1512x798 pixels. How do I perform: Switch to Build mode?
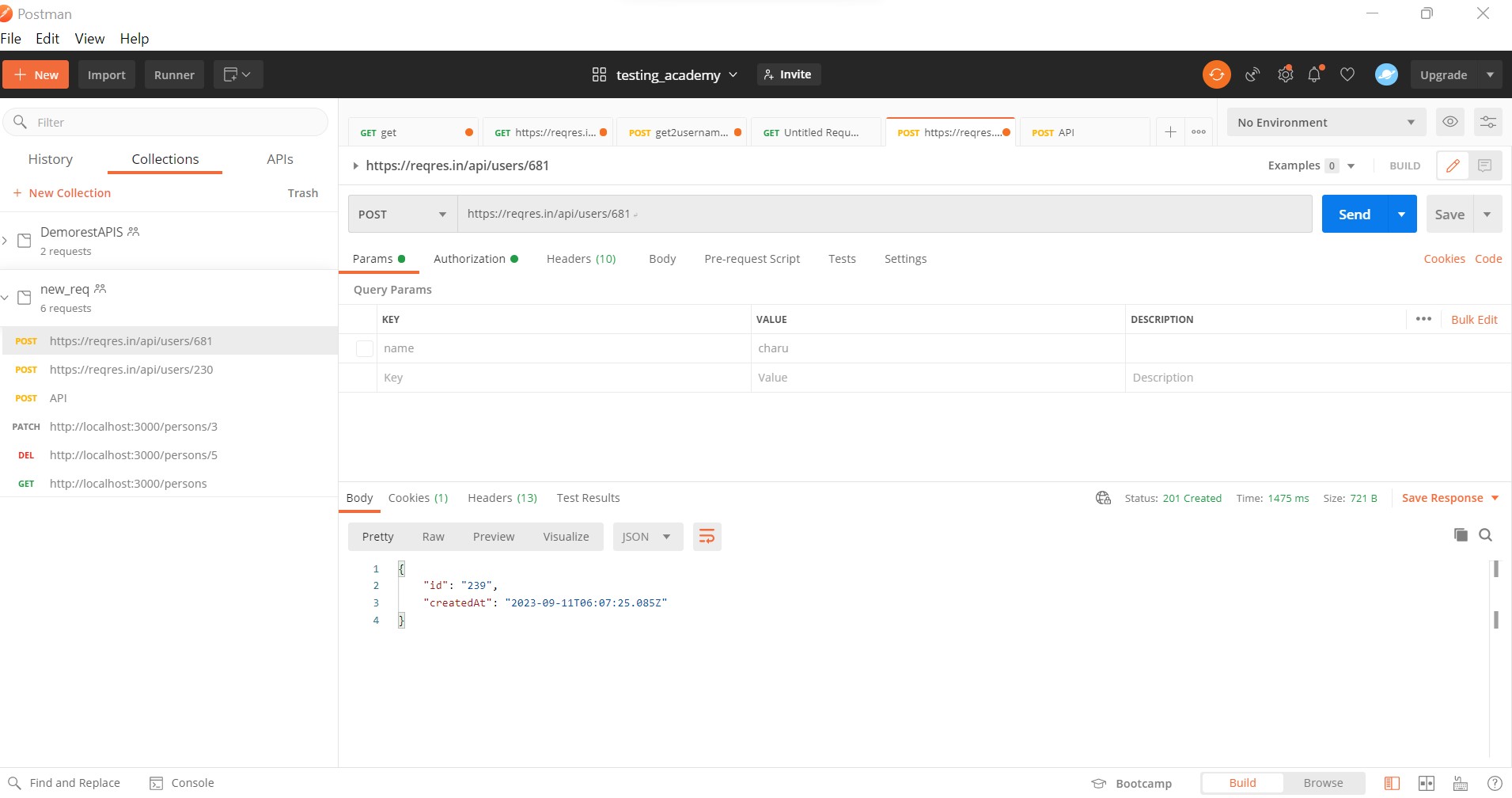pyautogui.click(x=1242, y=783)
